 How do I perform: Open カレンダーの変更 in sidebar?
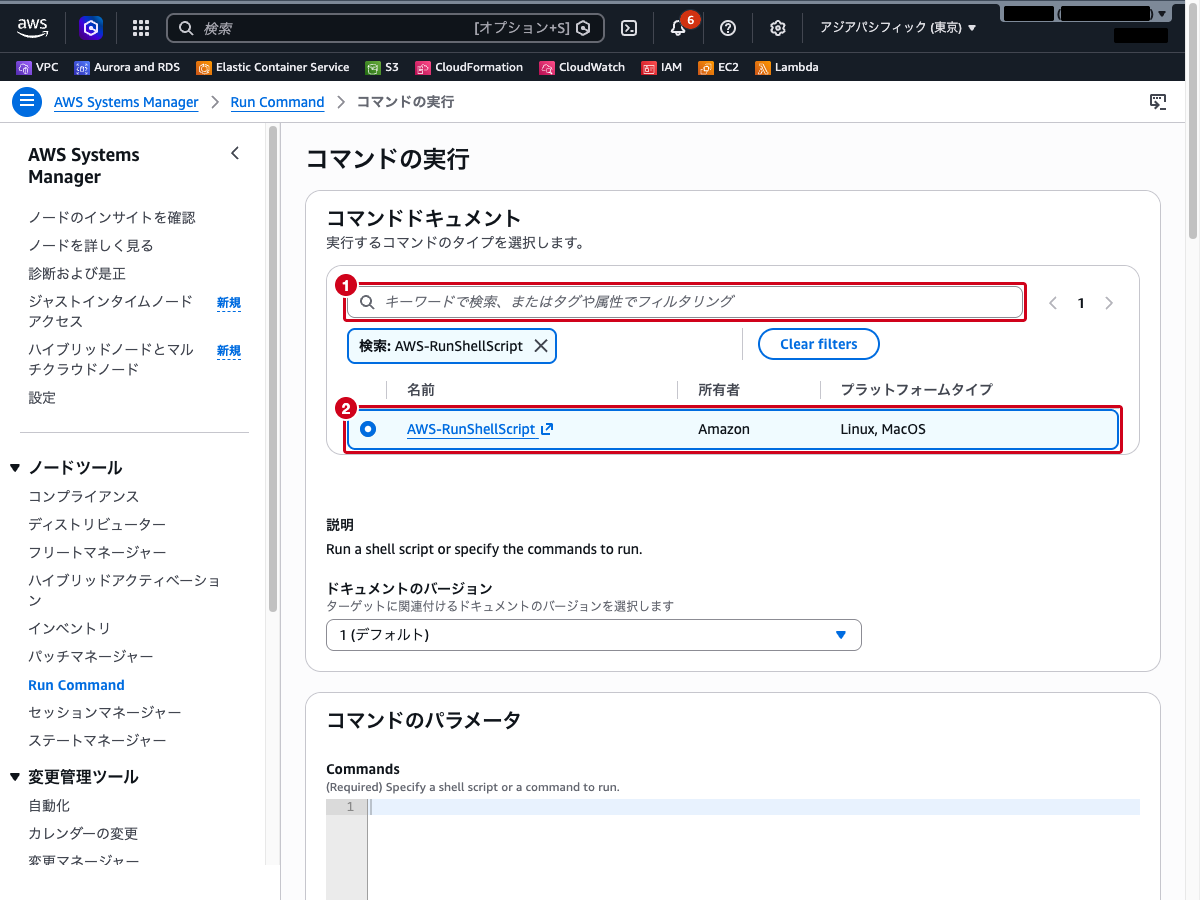pos(83,833)
